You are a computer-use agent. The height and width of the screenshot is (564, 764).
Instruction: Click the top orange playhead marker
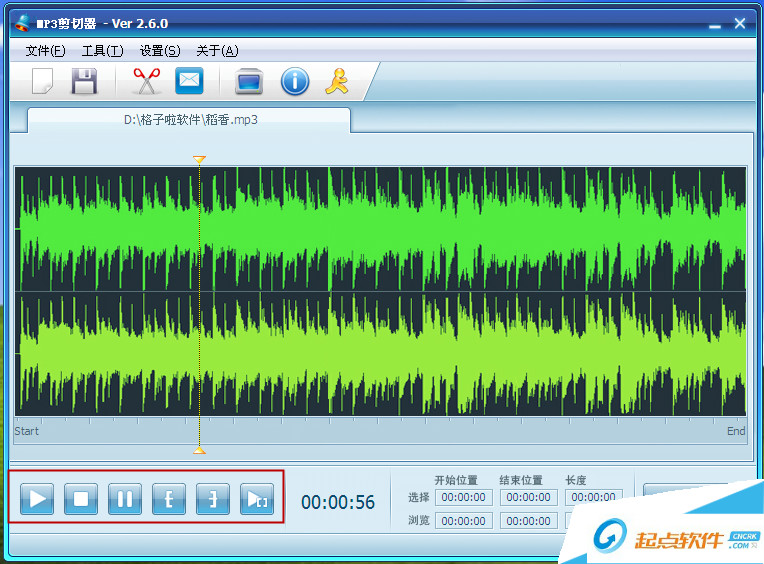pos(199,159)
